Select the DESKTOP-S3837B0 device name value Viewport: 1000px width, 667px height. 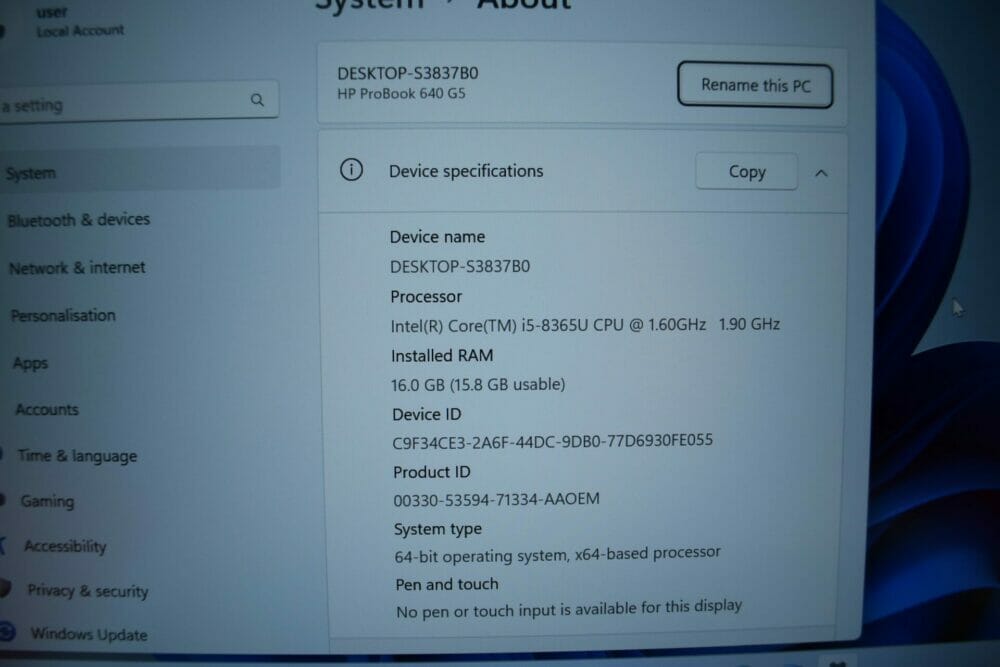click(460, 267)
